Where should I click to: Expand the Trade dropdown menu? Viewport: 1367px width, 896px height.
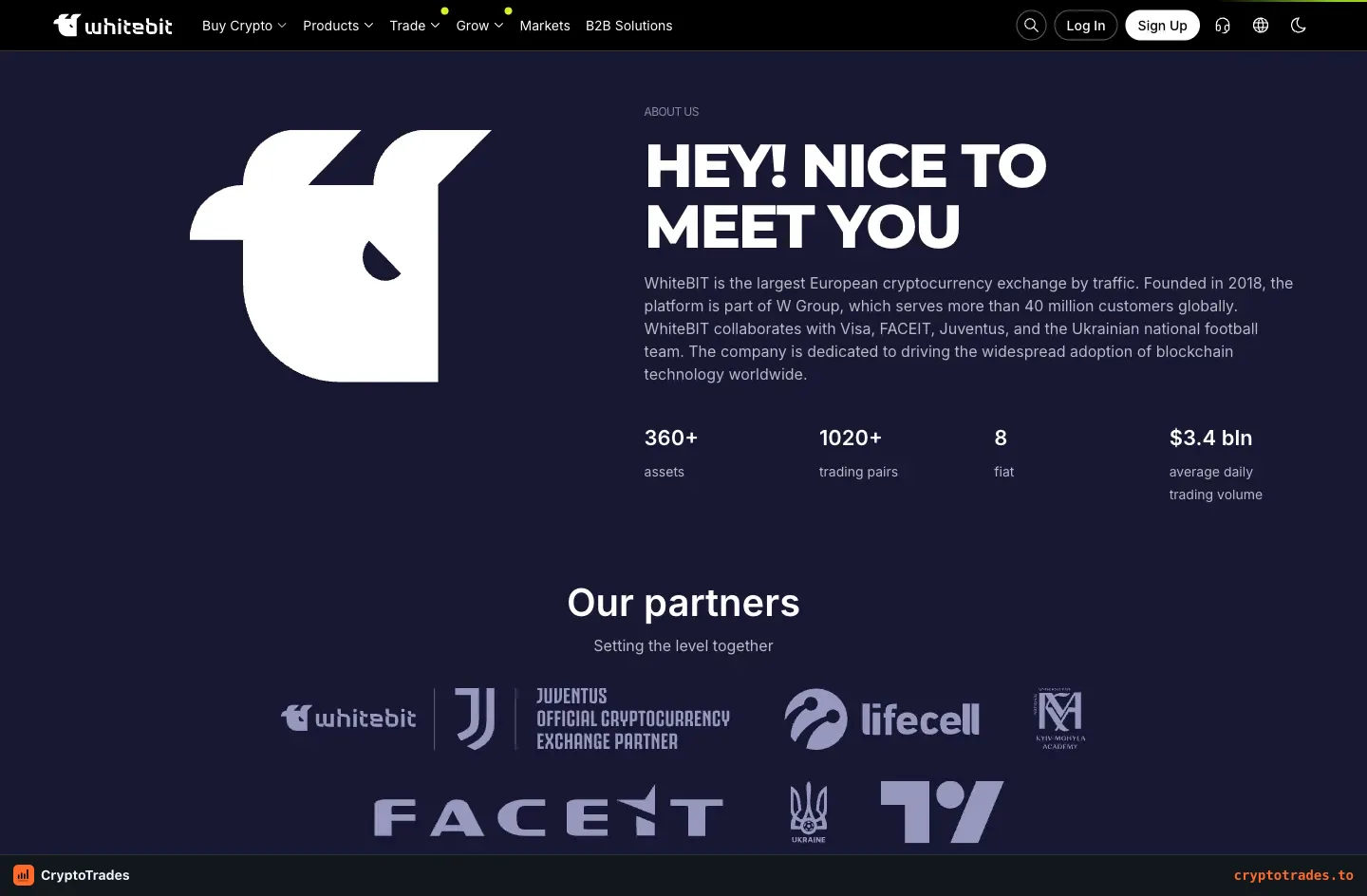415,26
